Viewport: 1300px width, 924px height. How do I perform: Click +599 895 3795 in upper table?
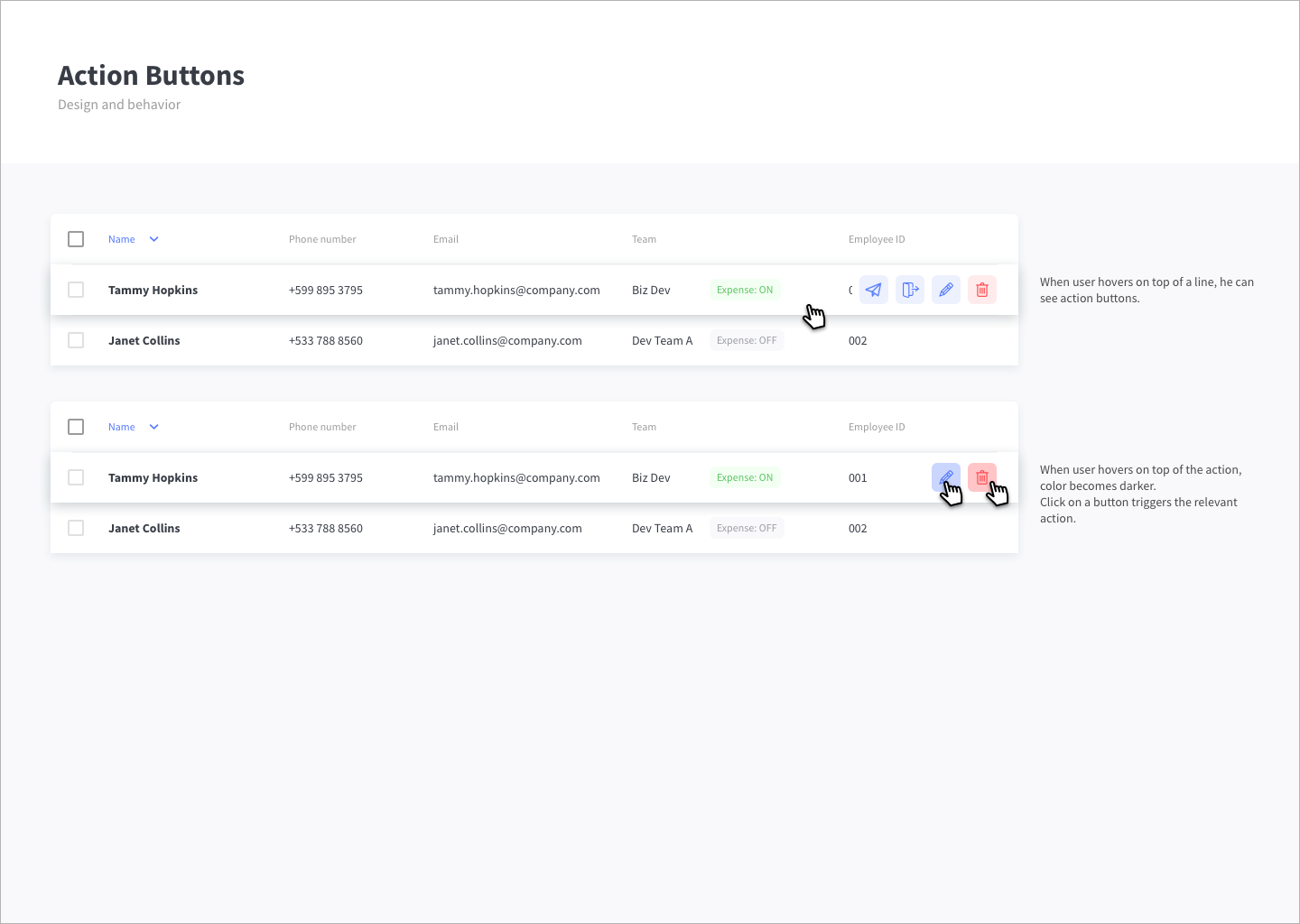pos(326,290)
